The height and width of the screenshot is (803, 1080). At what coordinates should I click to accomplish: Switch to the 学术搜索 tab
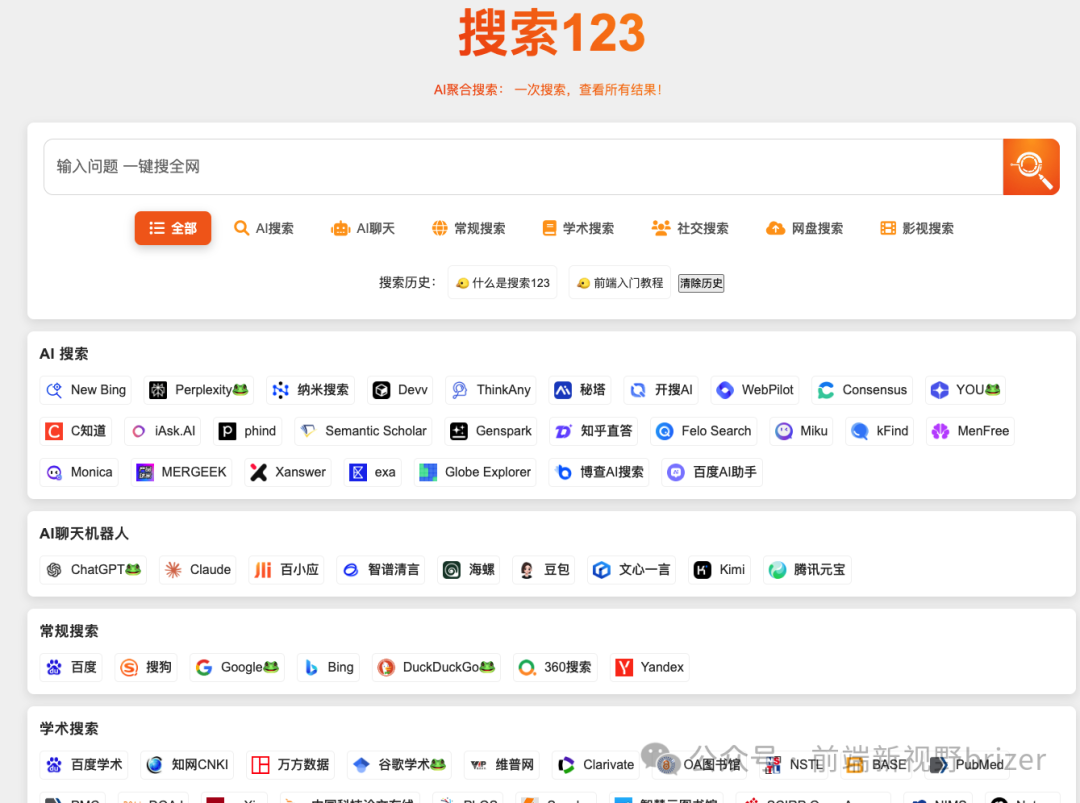[578, 228]
